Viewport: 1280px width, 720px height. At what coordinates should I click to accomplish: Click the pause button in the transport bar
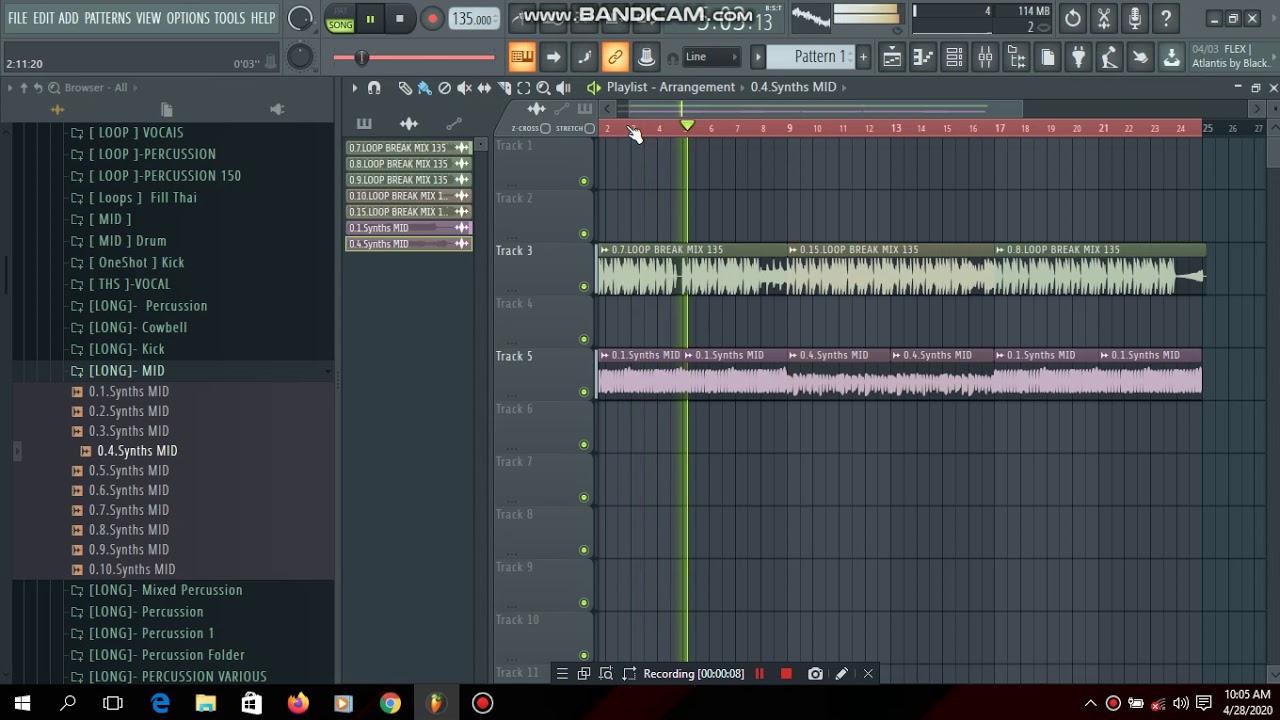[x=370, y=19]
